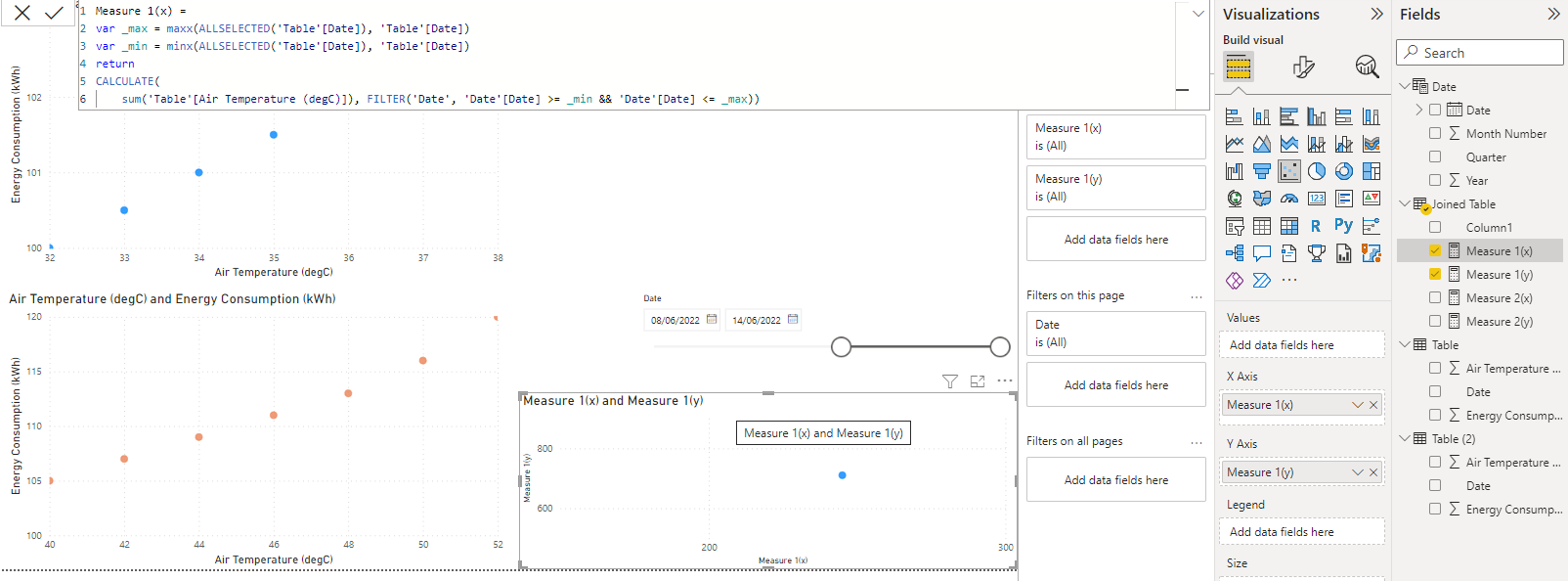Open Filters on this page options
This screenshot has height=581, width=1568.
(1196, 296)
